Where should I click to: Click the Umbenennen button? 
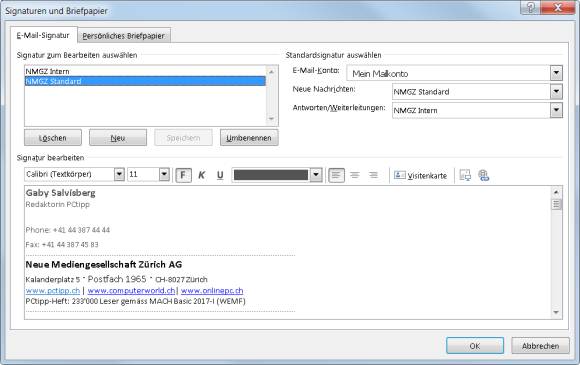click(249, 138)
